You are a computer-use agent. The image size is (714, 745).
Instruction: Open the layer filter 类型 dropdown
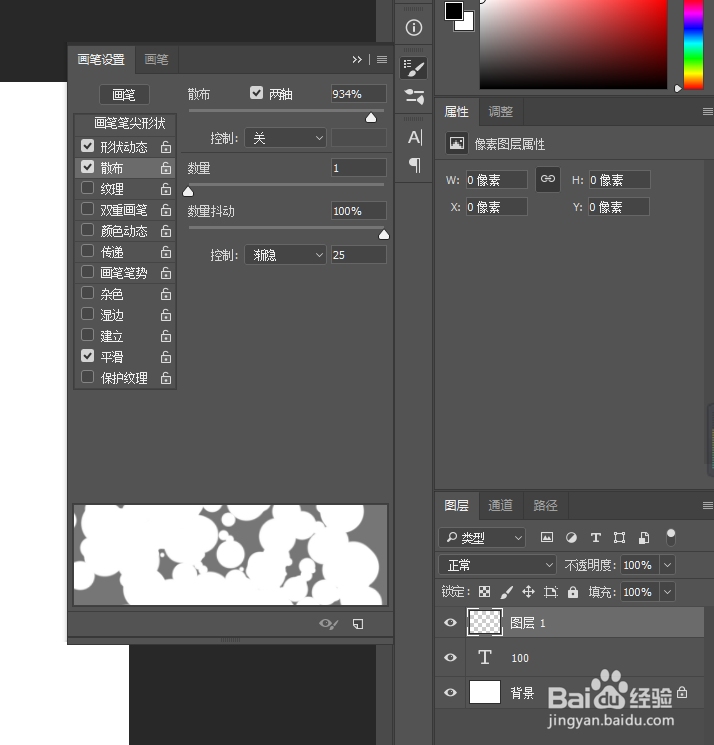click(x=482, y=538)
